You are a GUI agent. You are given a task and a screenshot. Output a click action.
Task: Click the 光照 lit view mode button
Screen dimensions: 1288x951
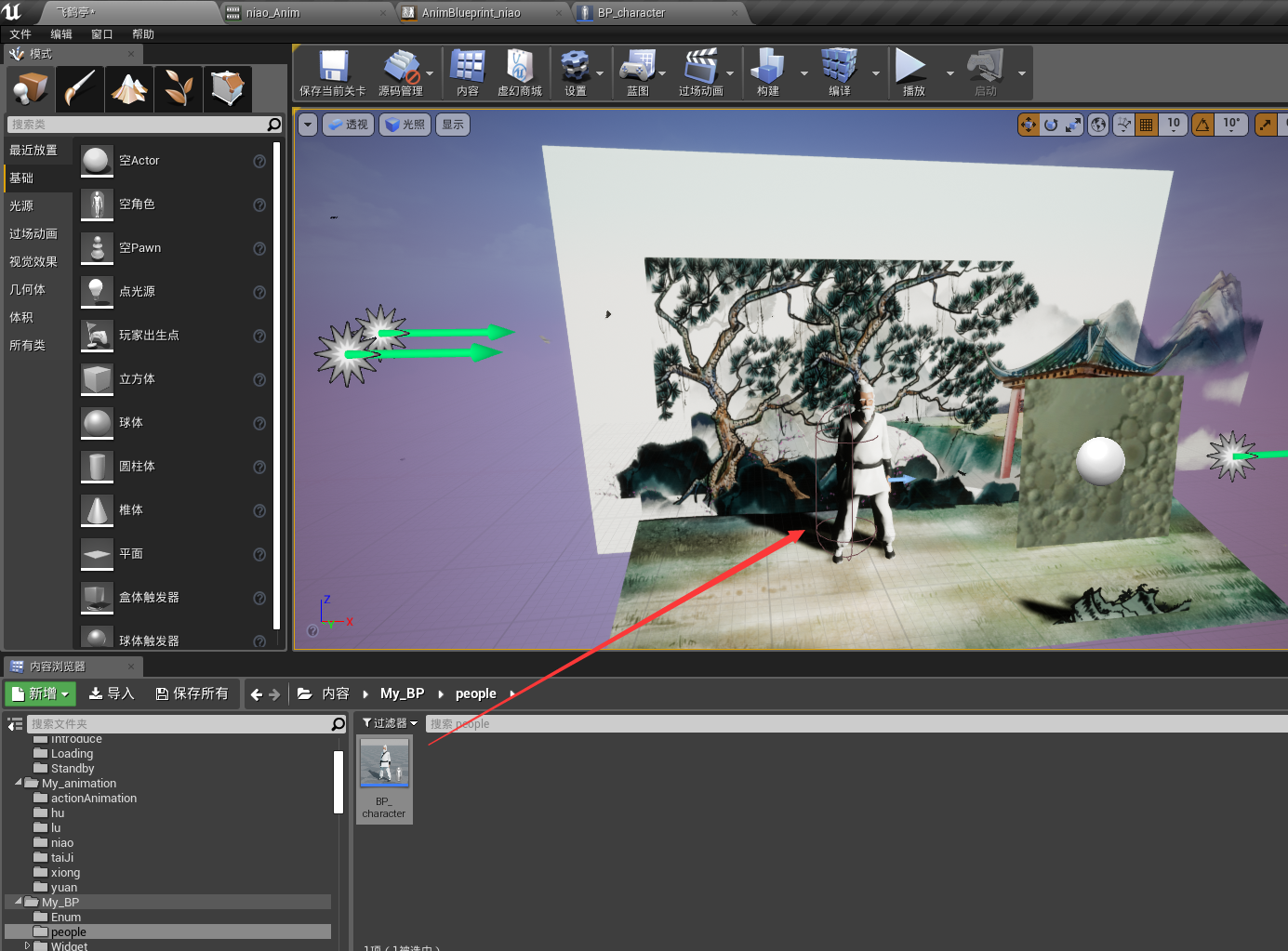pyautogui.click(x=405, y=125)
